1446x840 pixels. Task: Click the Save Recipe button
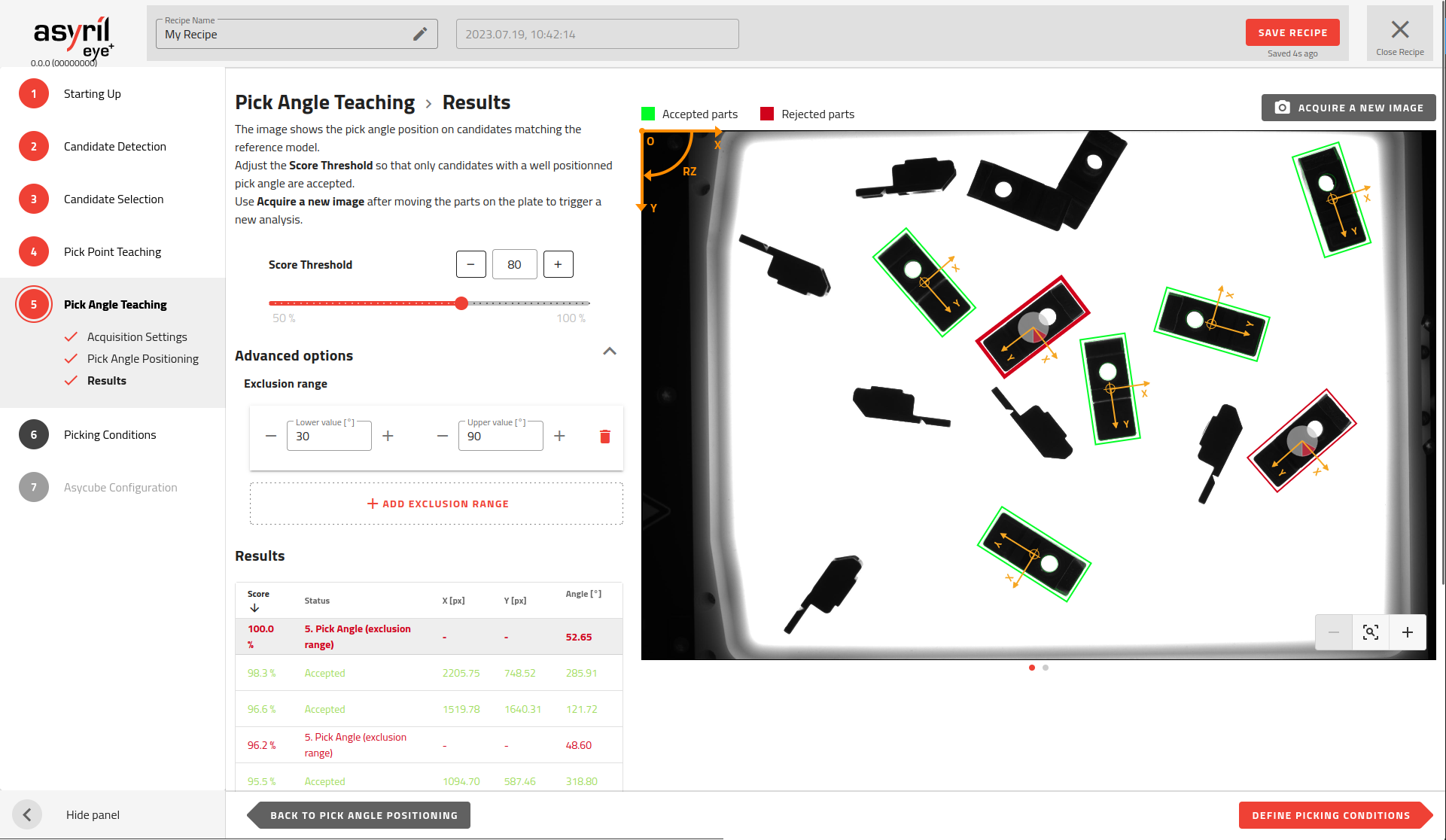coord(1292,32)
